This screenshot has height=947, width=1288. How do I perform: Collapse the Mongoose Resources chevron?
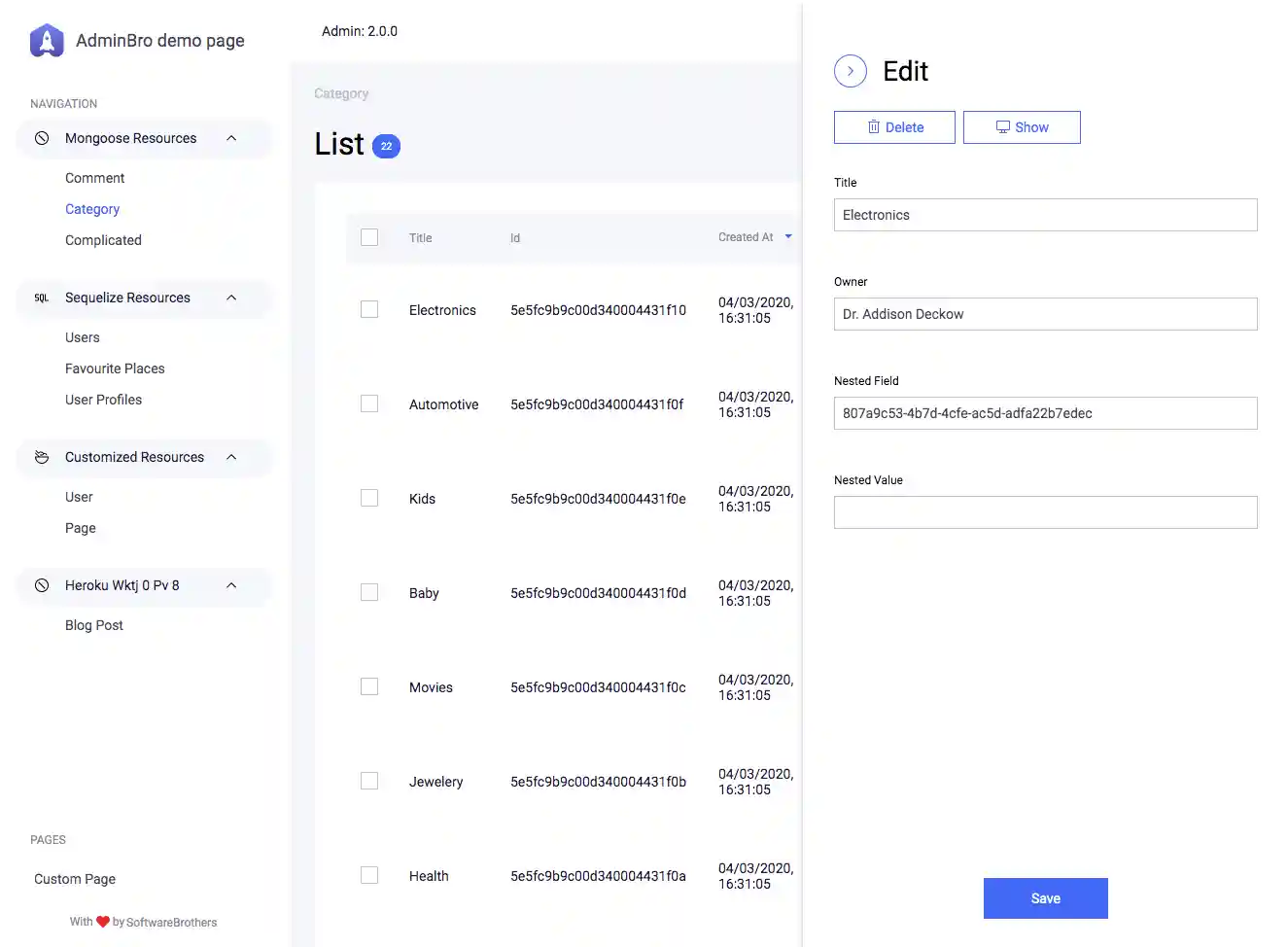pos(231,138)
